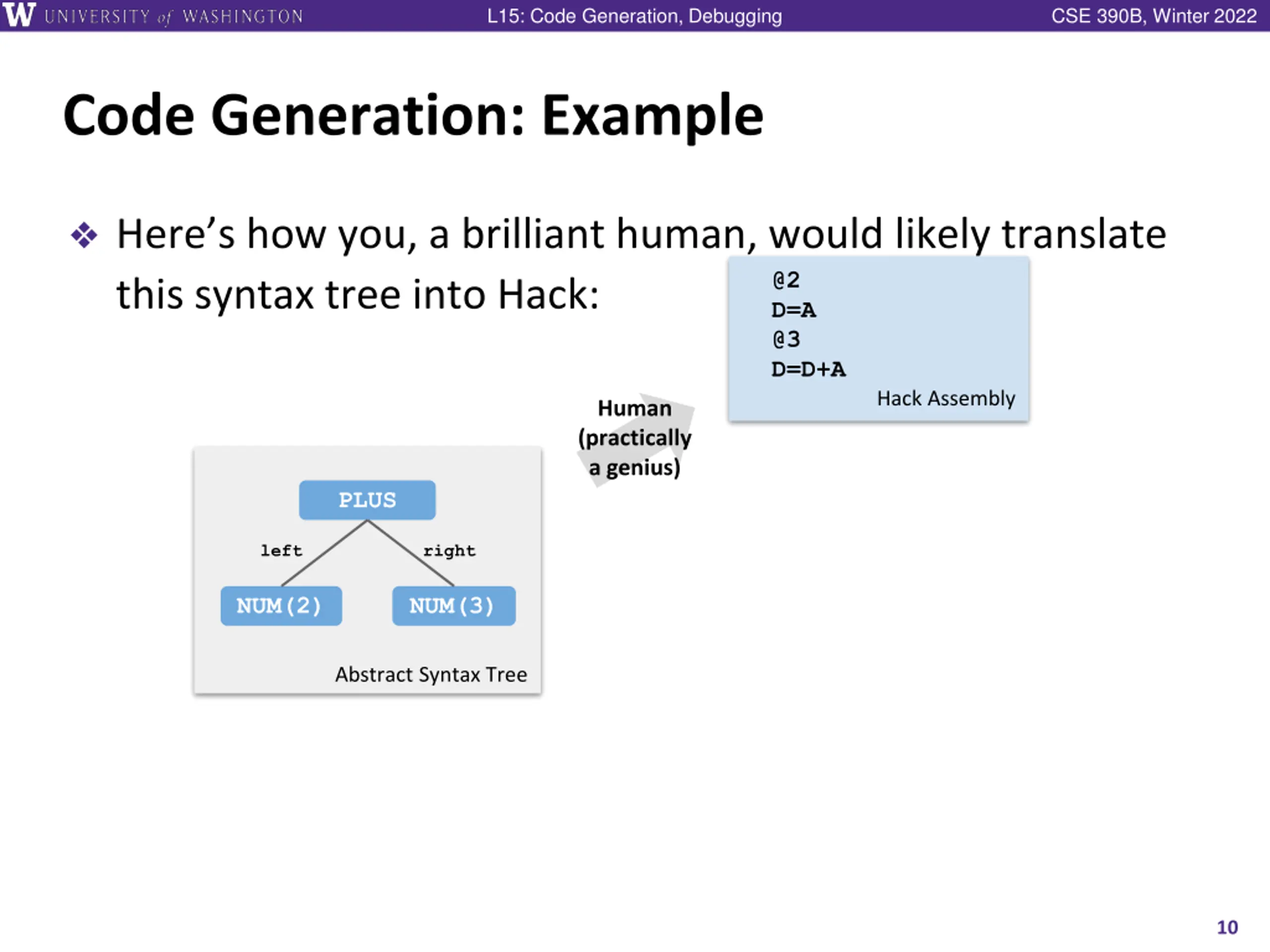Click the text 'this syntax tree into Hack:'
The image size is (1270, 952).
(x=358, y=295)
